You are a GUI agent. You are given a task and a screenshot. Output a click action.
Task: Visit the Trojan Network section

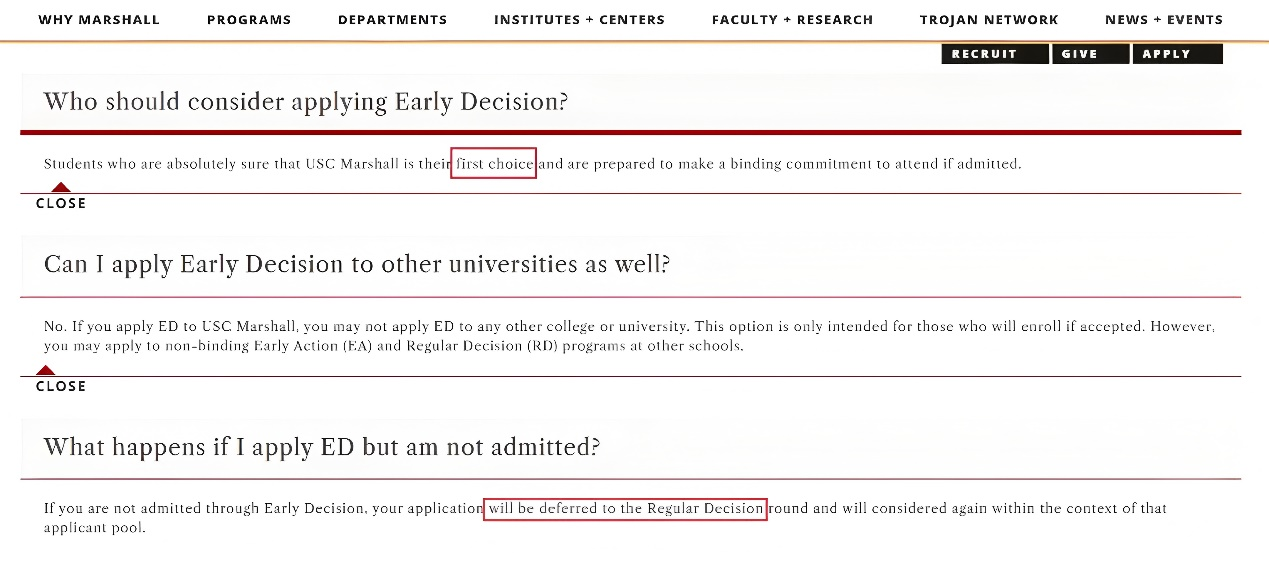click(x=989, y=20)
